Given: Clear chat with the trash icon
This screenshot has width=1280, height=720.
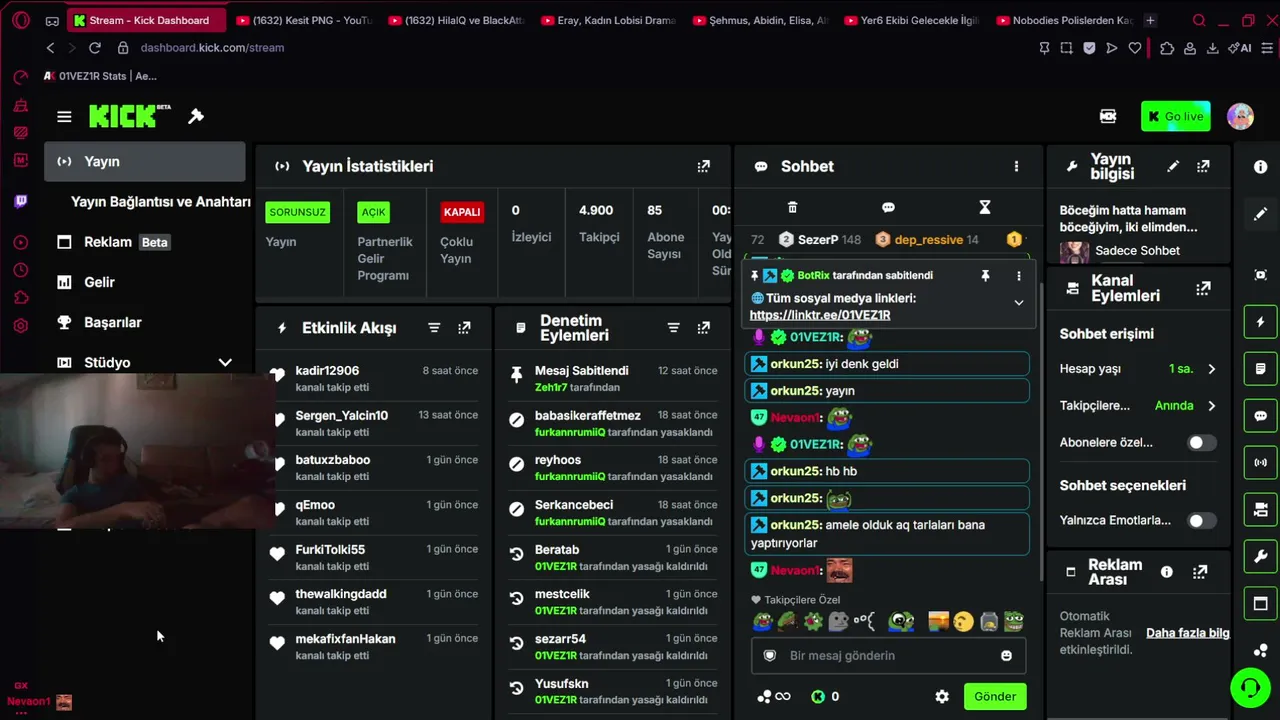Looking at the screenshot, I should 792,207.
